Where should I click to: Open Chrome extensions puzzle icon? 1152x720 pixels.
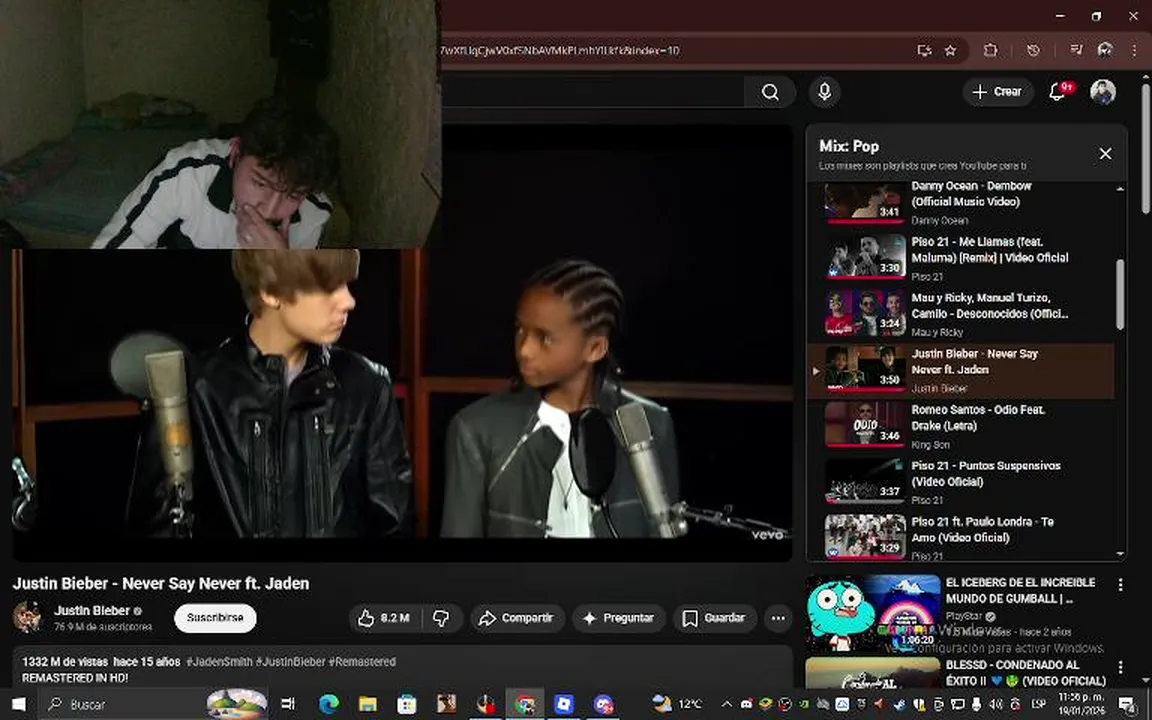pyautogui.click(x=990, y=50)
